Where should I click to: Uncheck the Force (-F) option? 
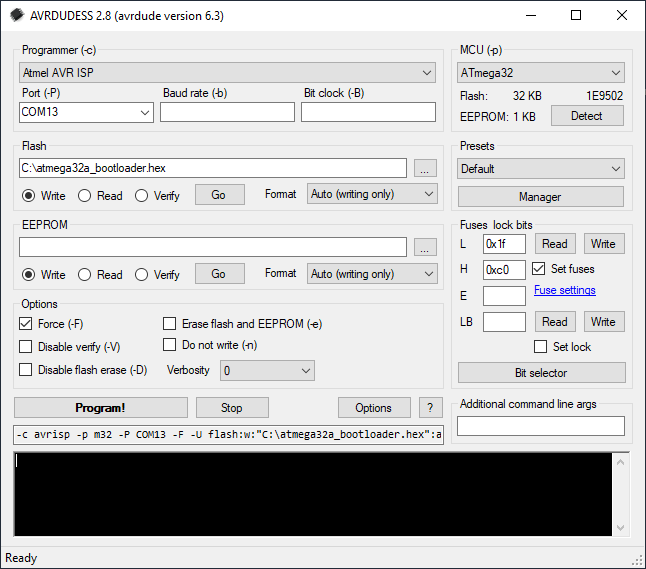point(26,324)
